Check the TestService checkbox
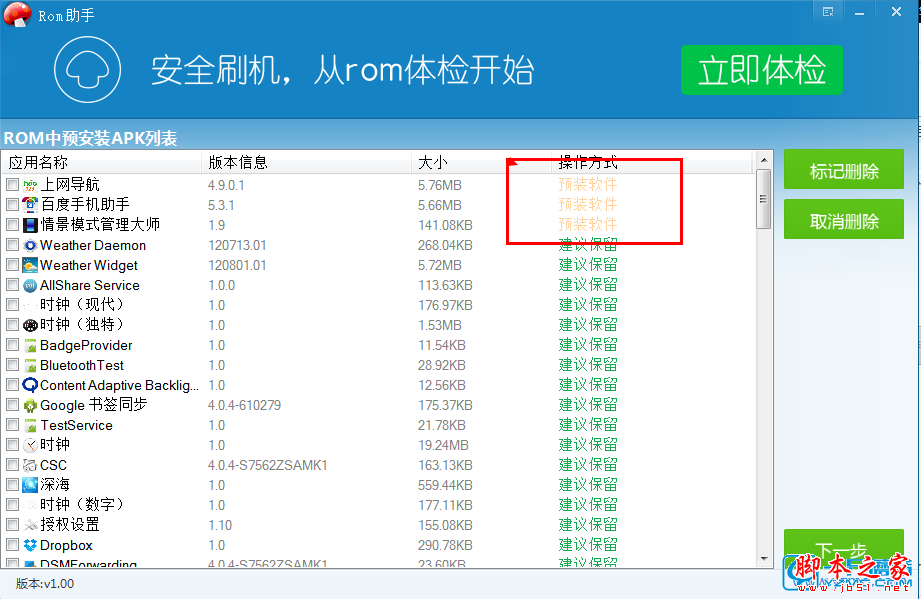Image resolution: width=921 pixels, height=599 pixels. (x=12, y=425)
